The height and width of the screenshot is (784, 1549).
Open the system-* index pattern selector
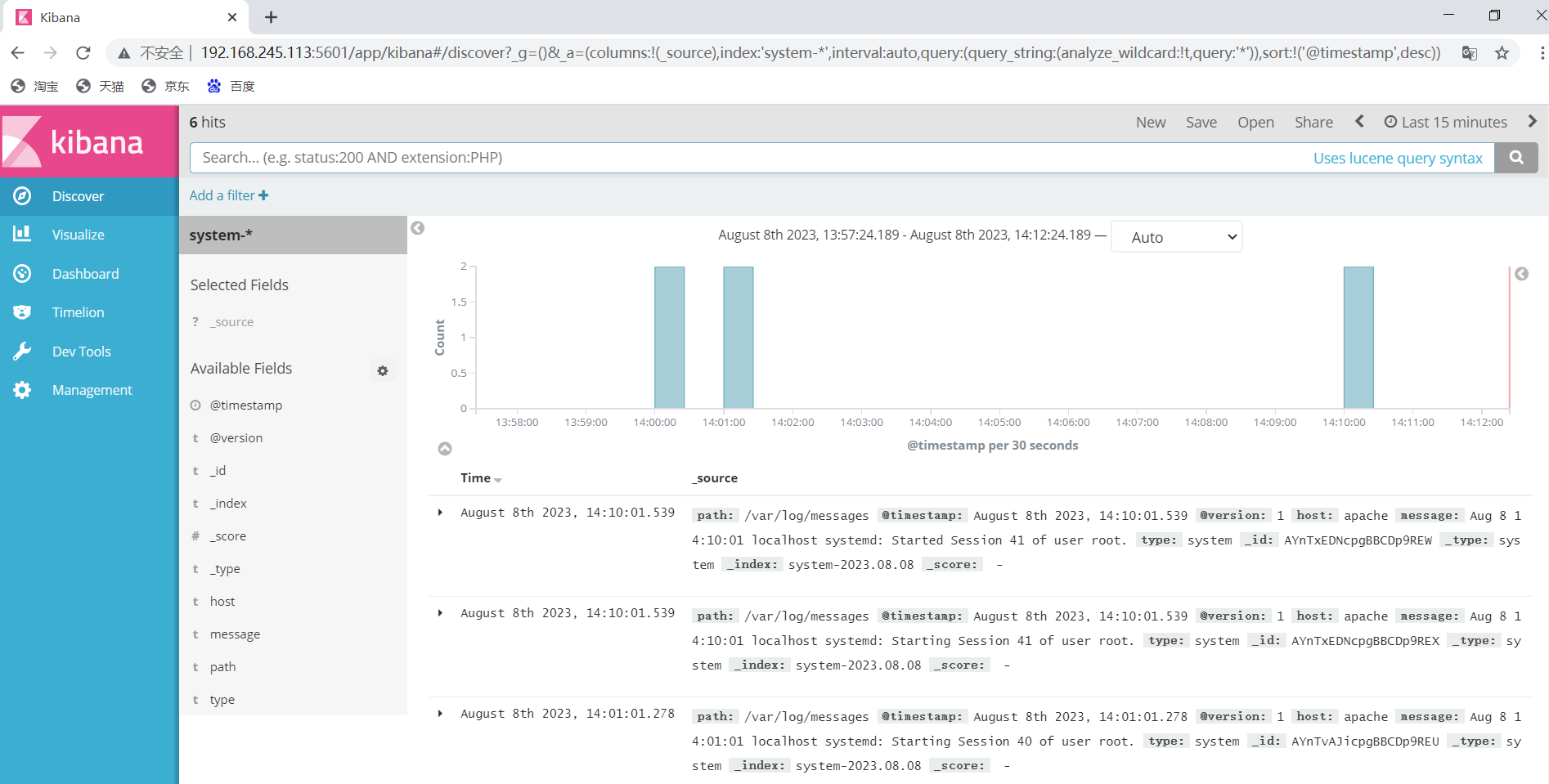(x=293, y=235)
